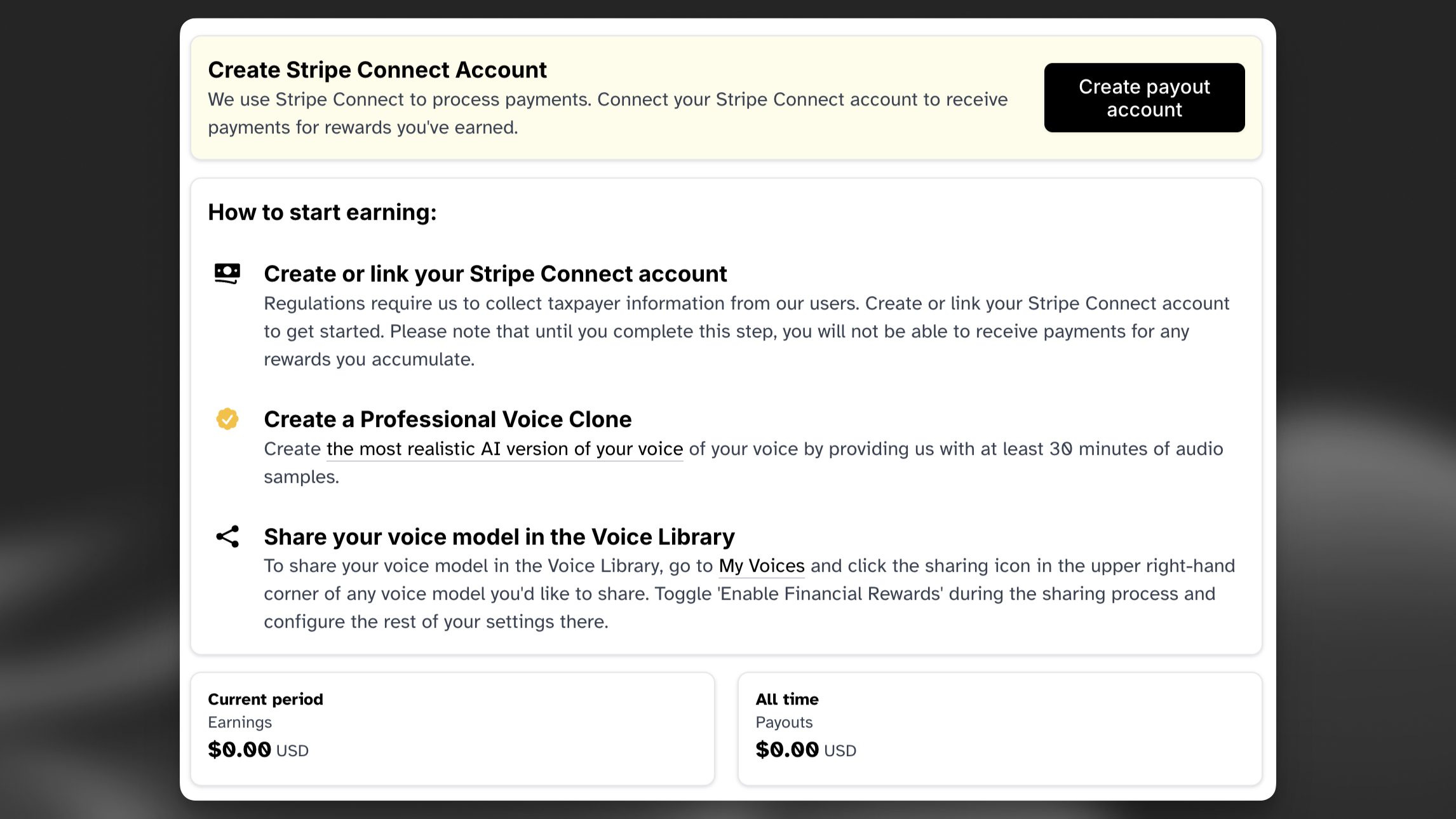Image resolution: width=1456 pixels, height=819 pixels.
Task: Click the Create payout account button
Action: 1144,98
